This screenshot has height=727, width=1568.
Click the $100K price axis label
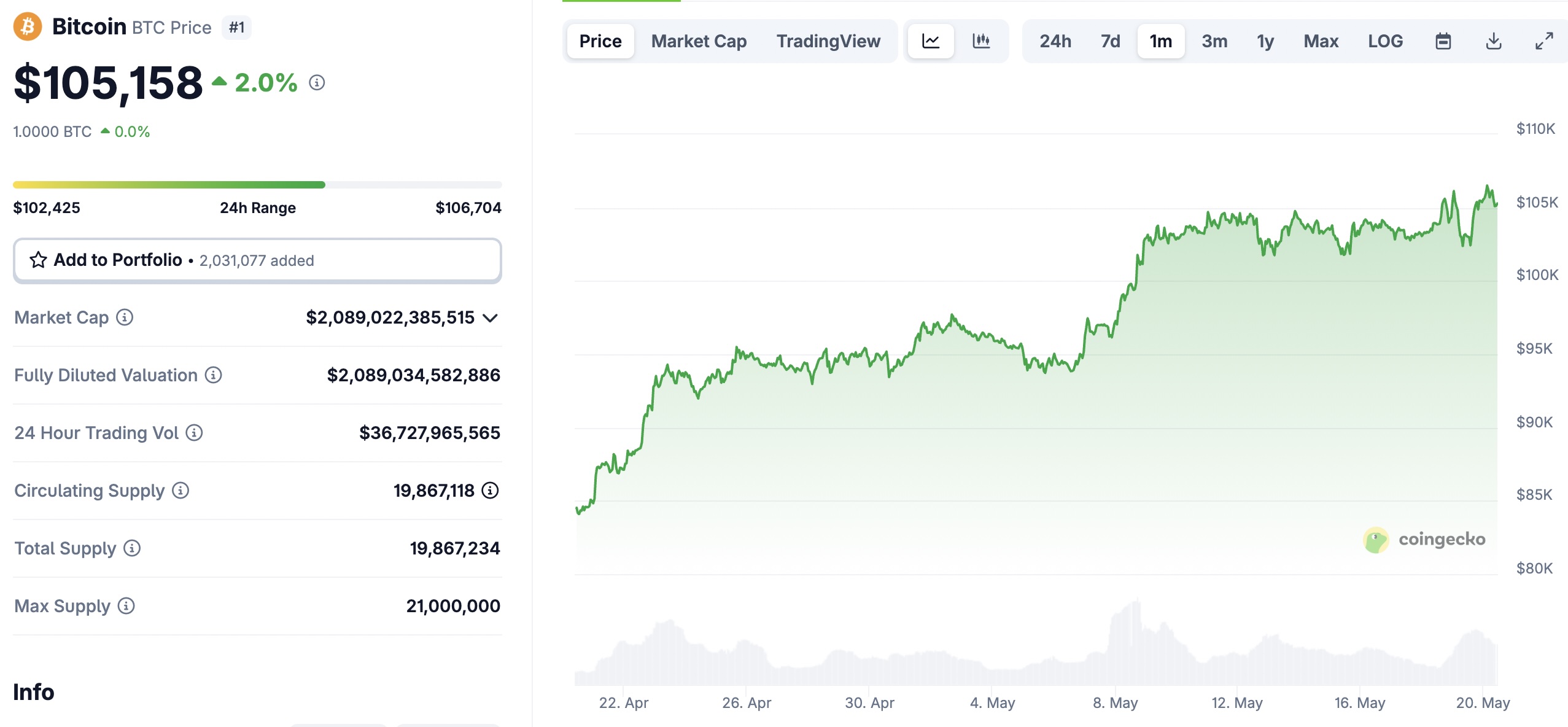click(1537, 275)
